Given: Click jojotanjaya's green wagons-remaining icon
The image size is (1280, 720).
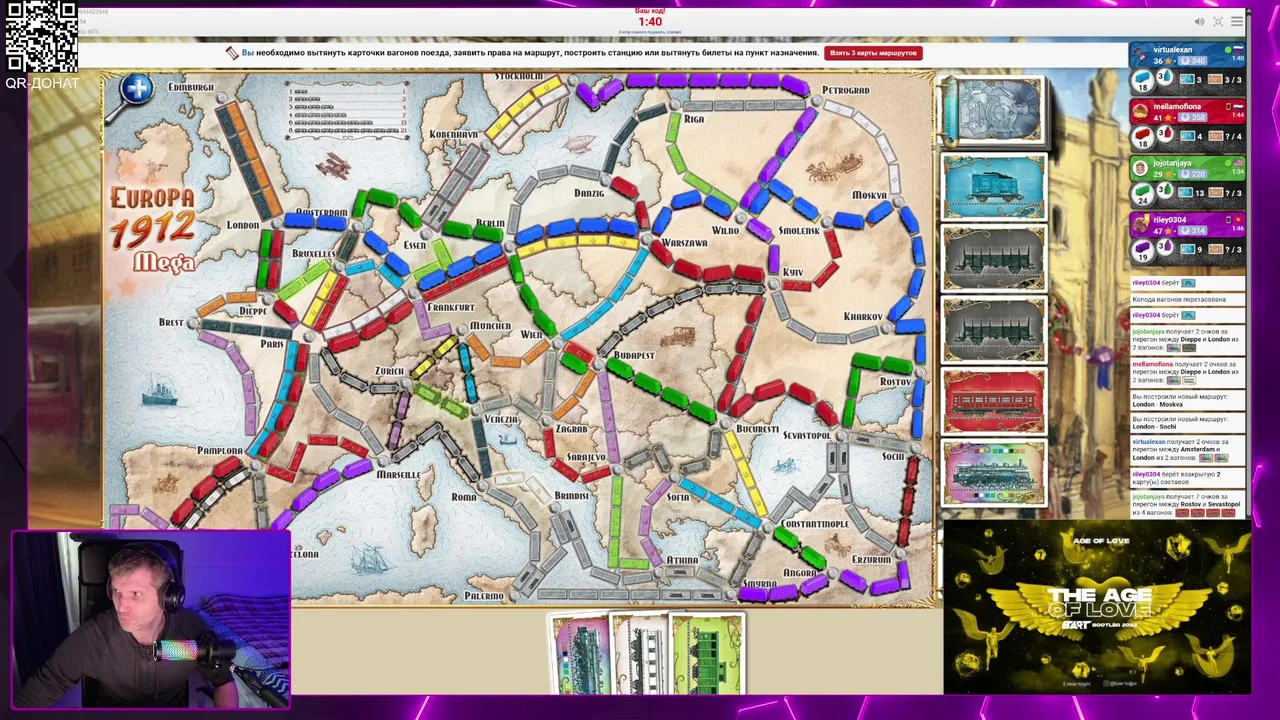Looking at the screenshot, I should (1142, 193).
